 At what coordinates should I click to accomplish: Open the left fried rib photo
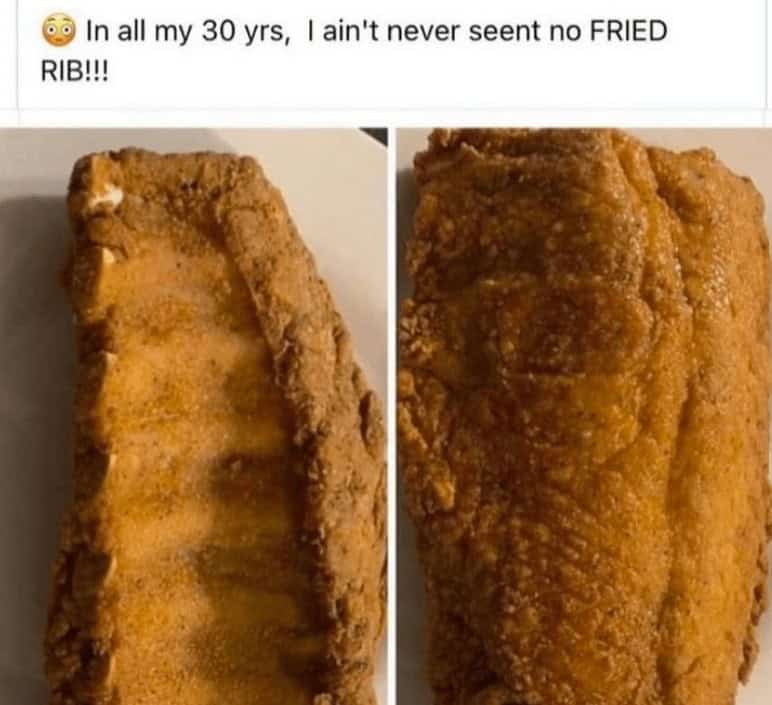click(x=193, y=416)
